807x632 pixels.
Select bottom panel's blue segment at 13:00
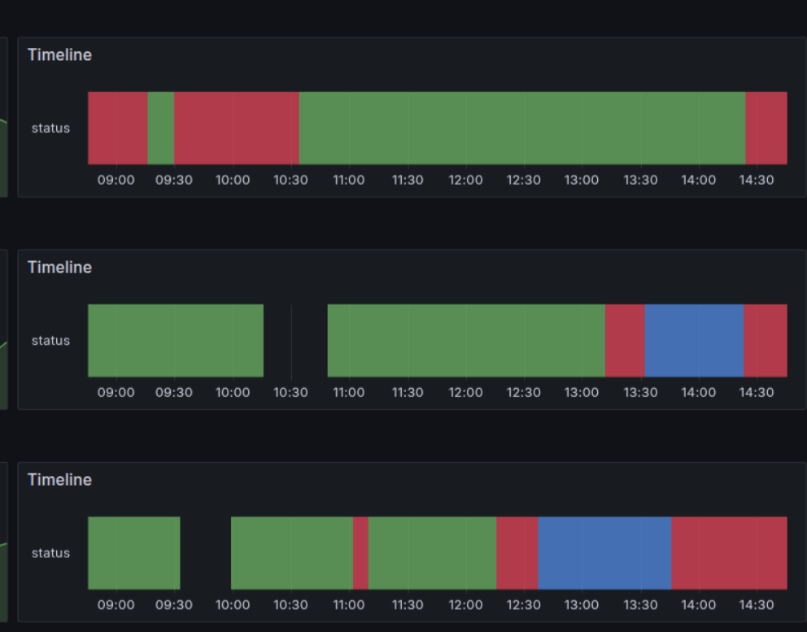click(605, 553)
